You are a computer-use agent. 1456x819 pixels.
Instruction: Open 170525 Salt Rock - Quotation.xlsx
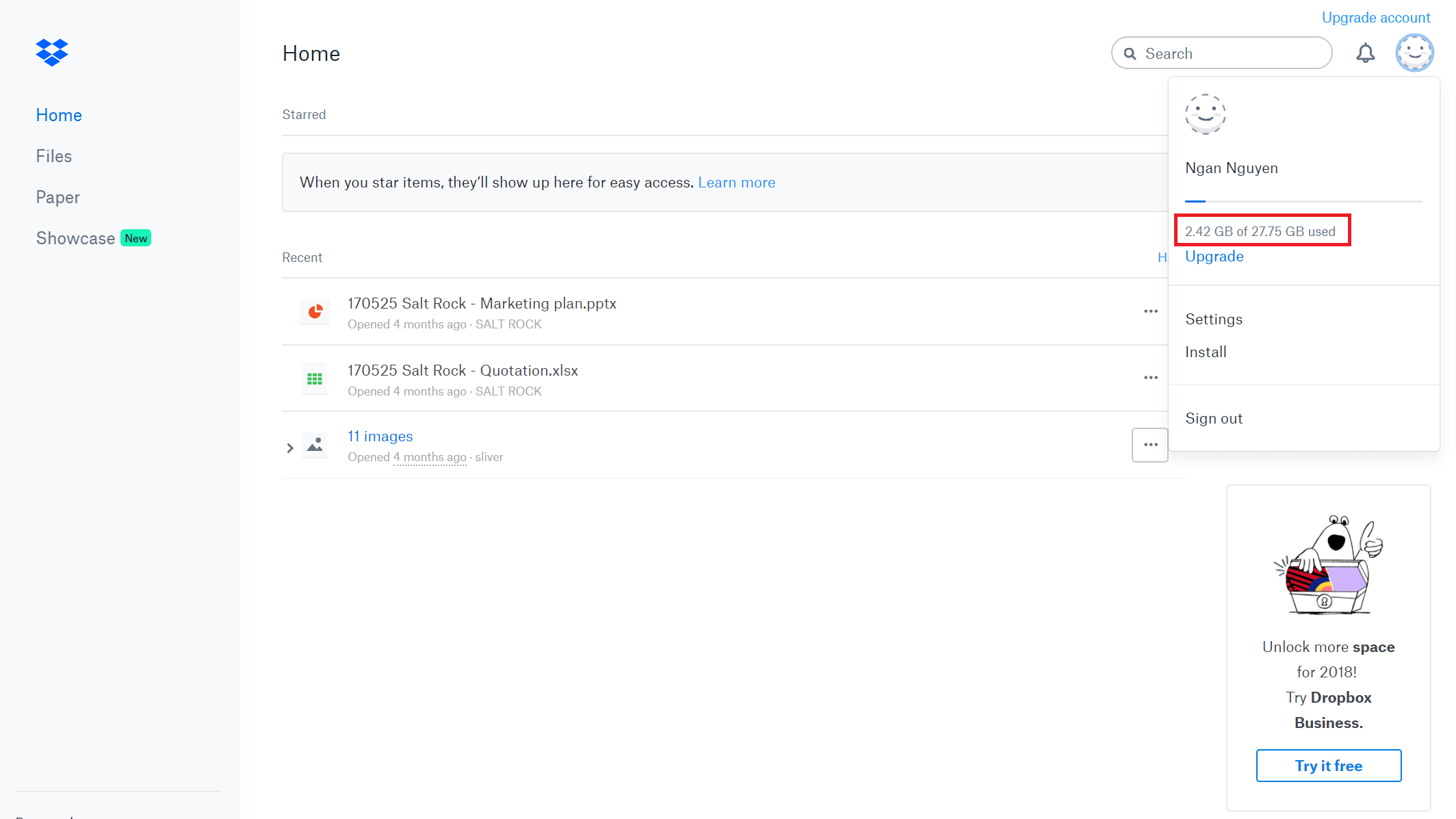pos(463,371)
